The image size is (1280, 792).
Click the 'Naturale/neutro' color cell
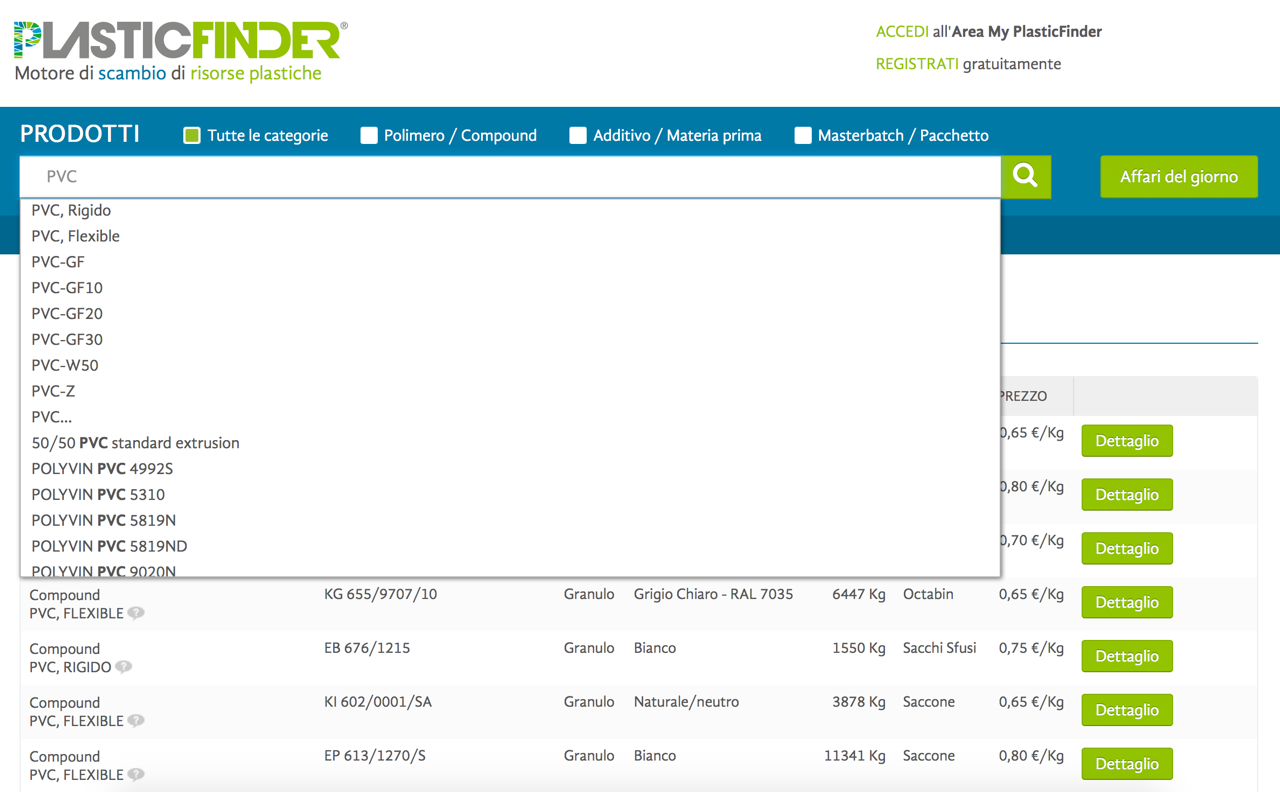(686, 702)
